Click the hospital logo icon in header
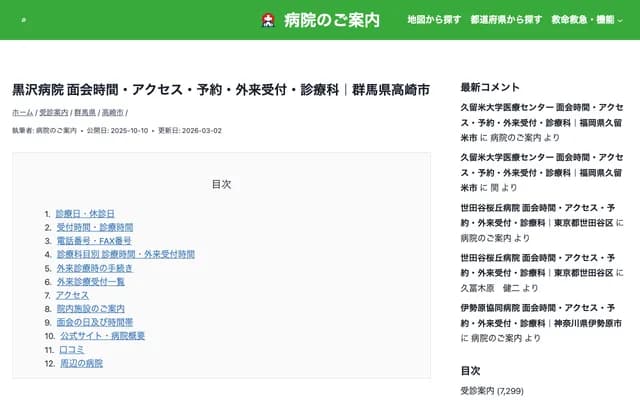Image resolution: width=640 pixels, height=400 pixels. tap(268, 20)
